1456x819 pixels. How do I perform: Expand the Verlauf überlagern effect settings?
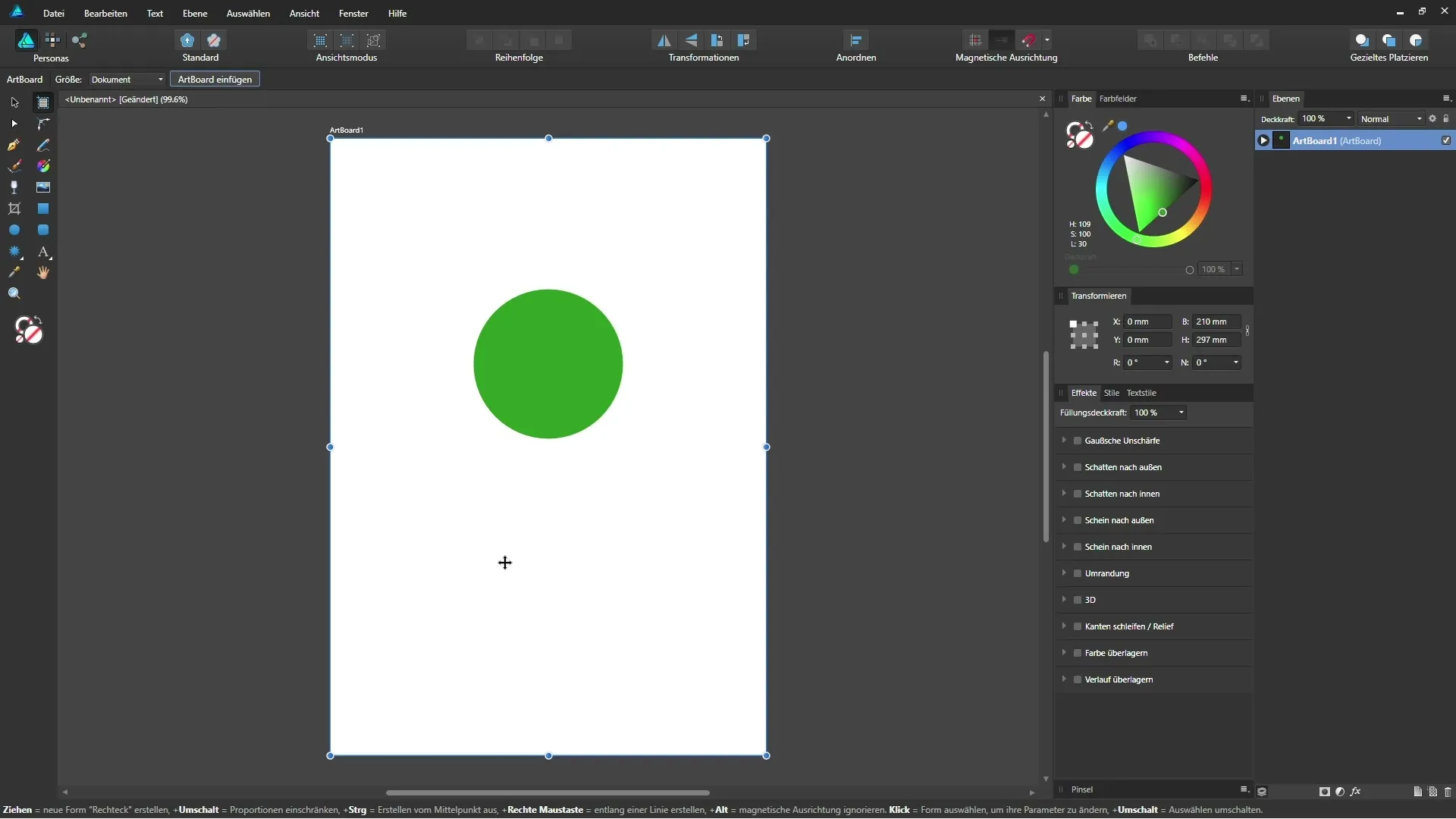click(1064, 679)
